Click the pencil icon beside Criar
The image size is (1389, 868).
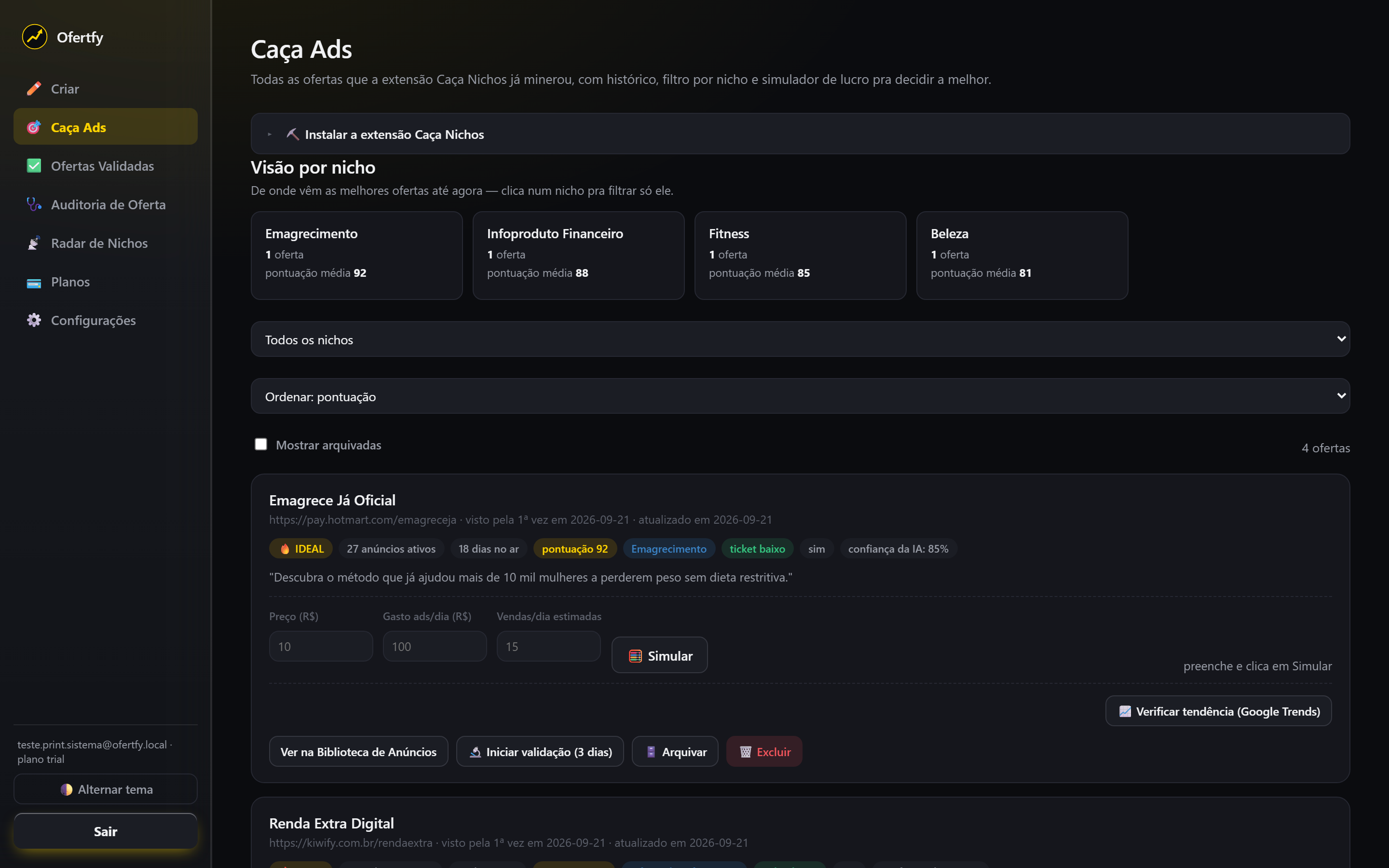pyautogui.click(x=34, y=88)
